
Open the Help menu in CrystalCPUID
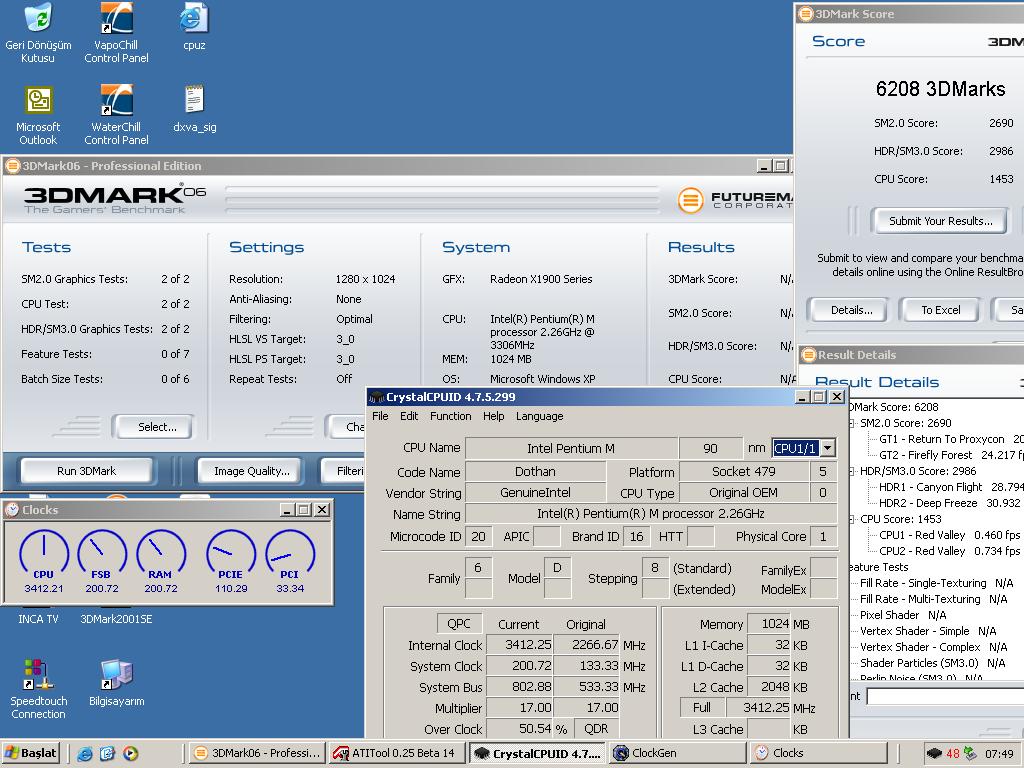click(x=494, y=416)
